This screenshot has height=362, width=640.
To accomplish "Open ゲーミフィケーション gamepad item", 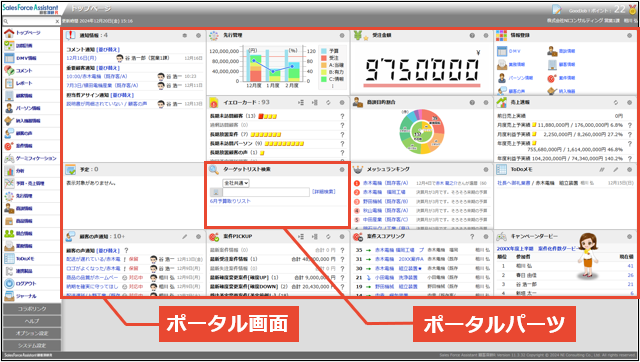I will pos(30,158).
